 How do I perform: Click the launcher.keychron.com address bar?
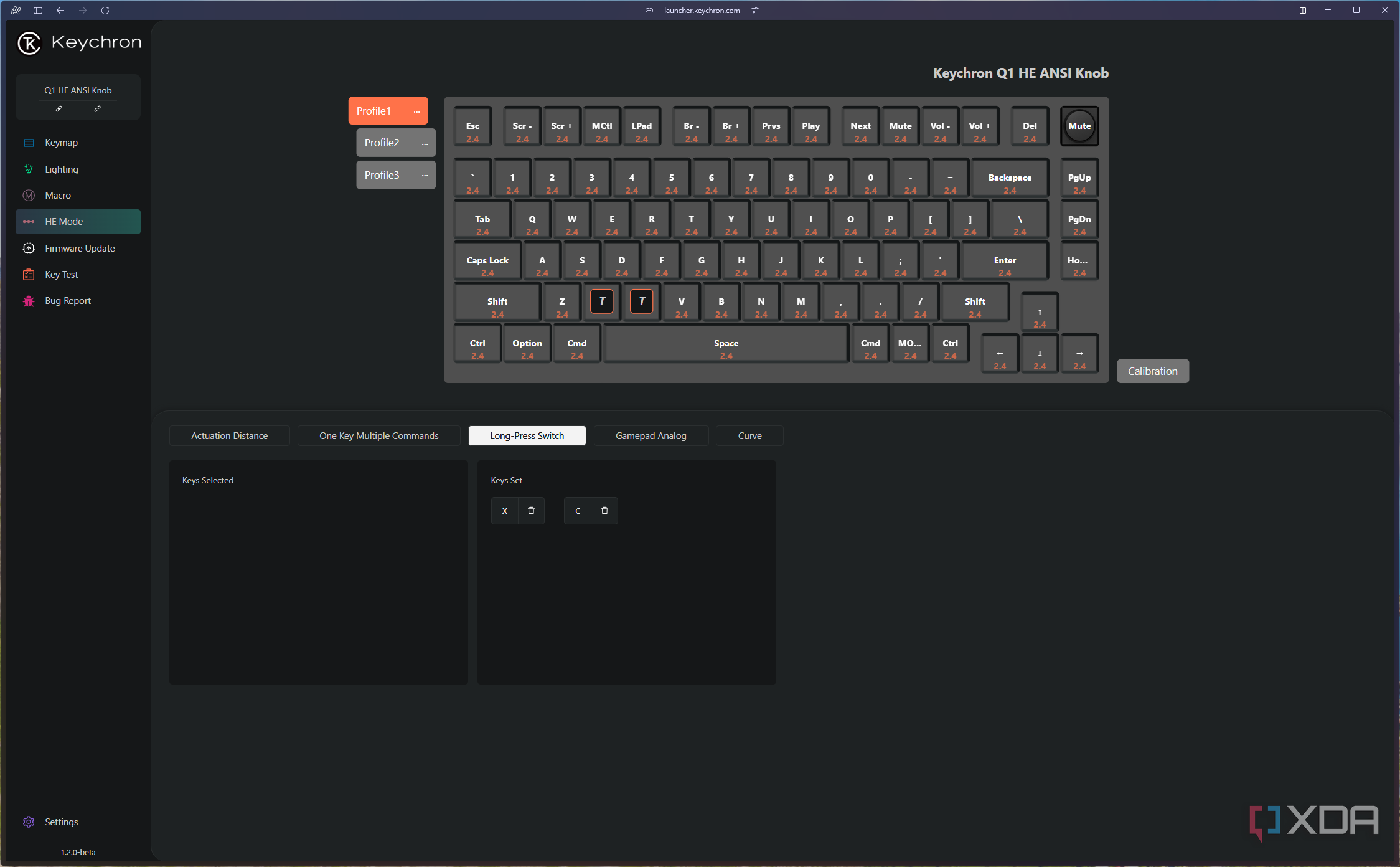(x=702, y=11)
